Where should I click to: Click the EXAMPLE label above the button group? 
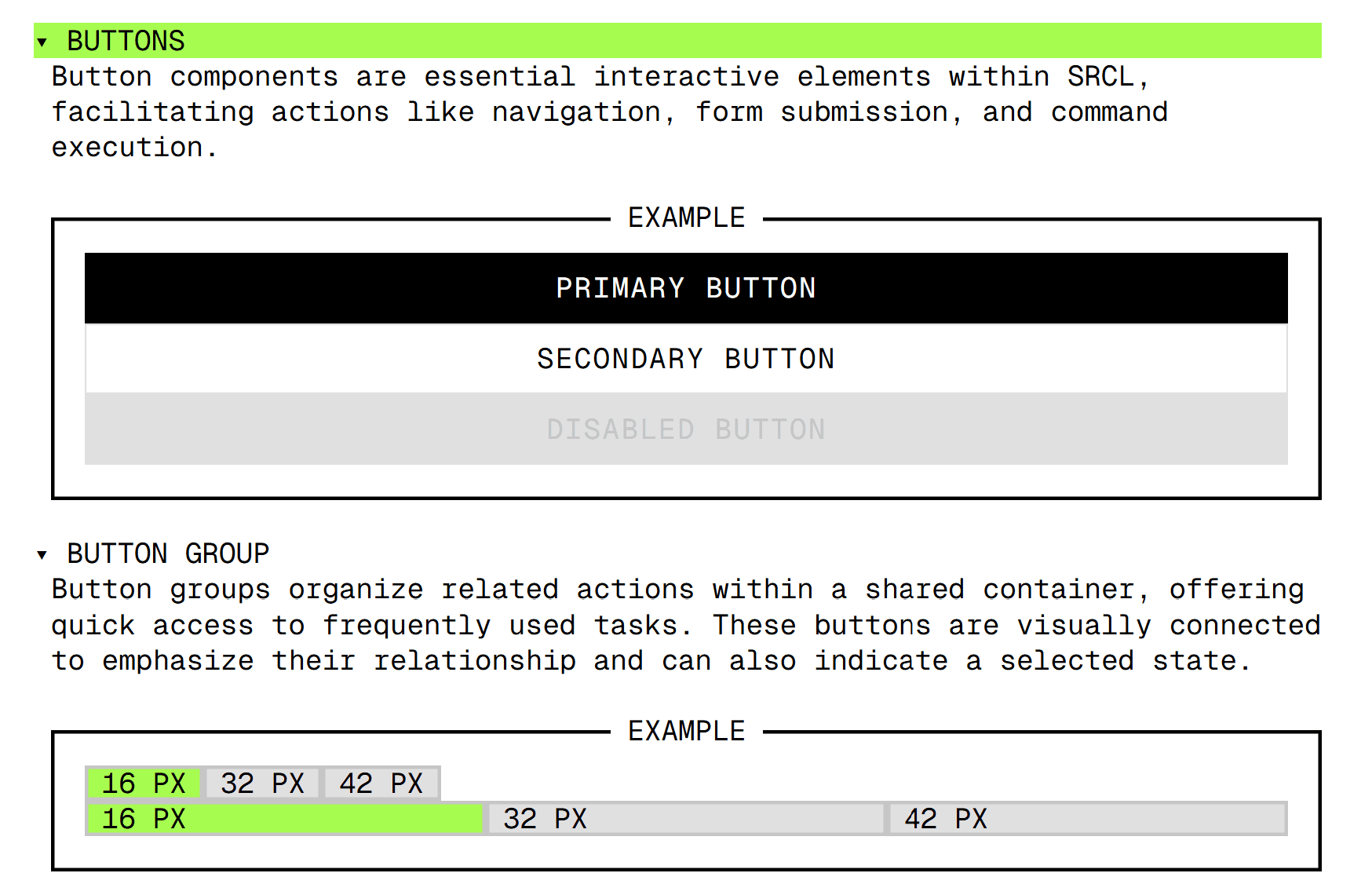point(686,731)
